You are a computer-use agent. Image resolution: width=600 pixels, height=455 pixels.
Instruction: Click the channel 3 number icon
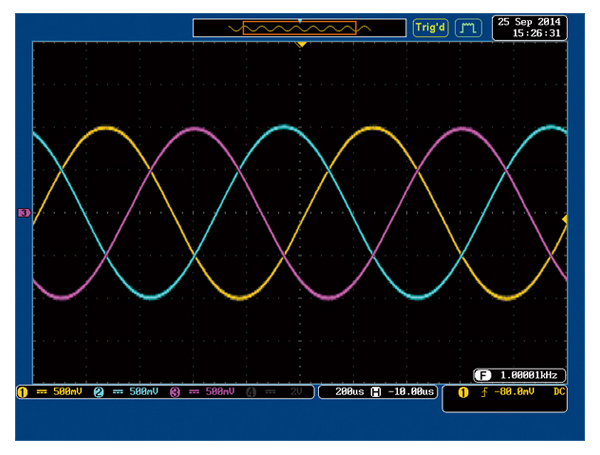coord(175,392)
